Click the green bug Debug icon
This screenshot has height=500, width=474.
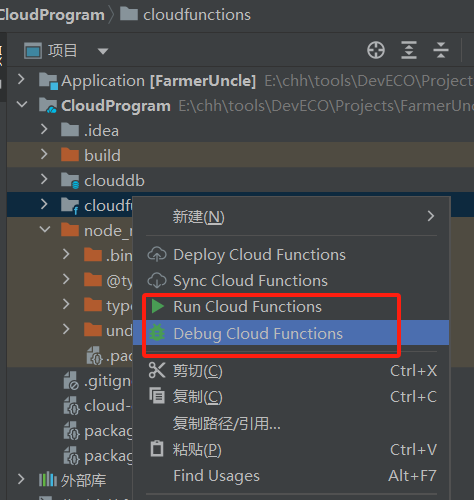coord(157,333)
